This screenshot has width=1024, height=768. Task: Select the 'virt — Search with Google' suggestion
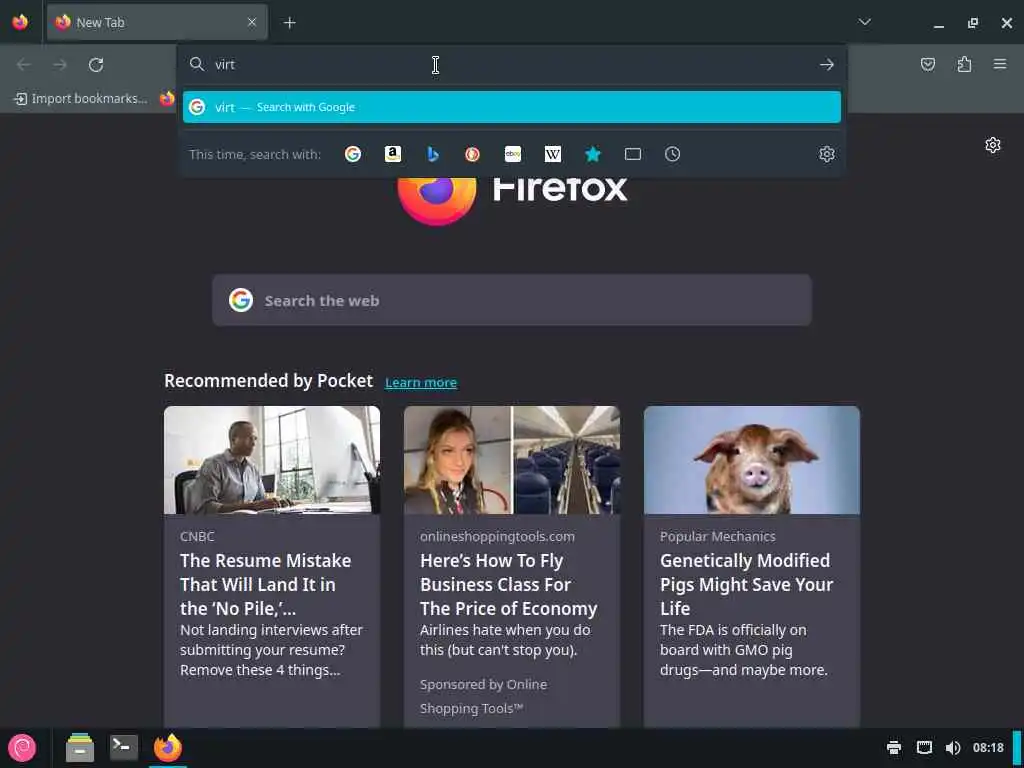pos(512,107)
